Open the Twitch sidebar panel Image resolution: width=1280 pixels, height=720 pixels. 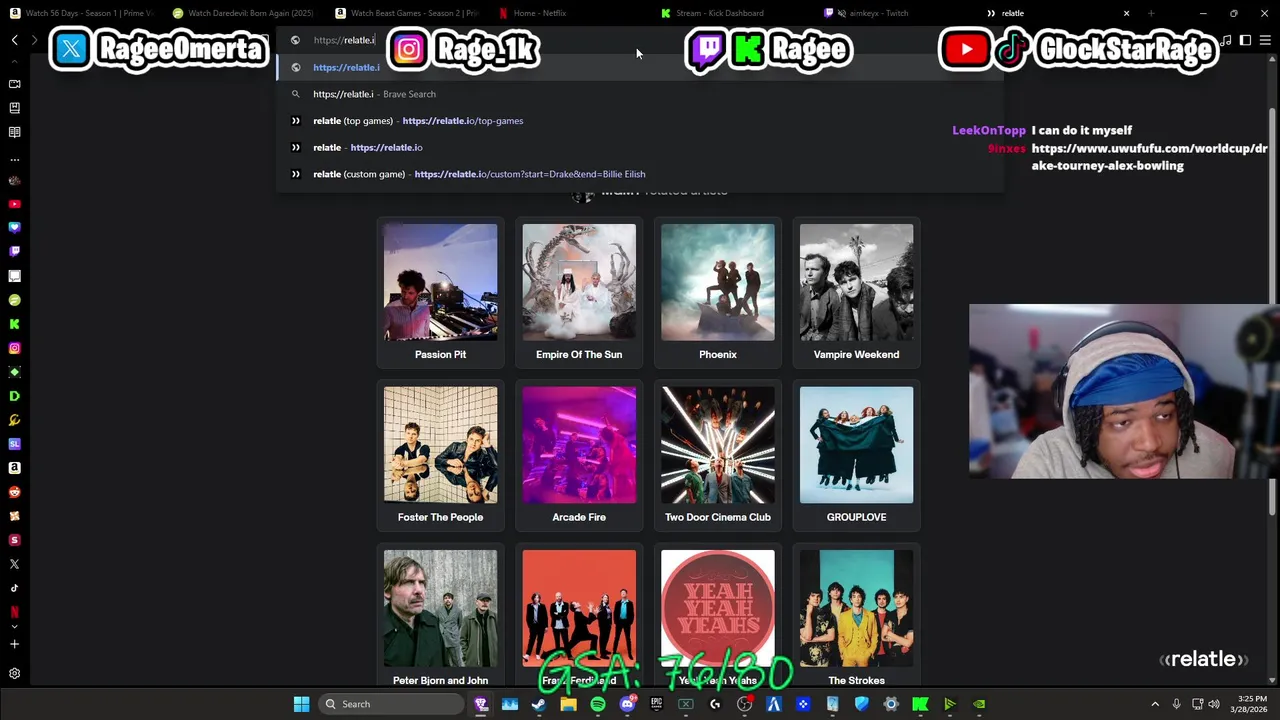14,252
